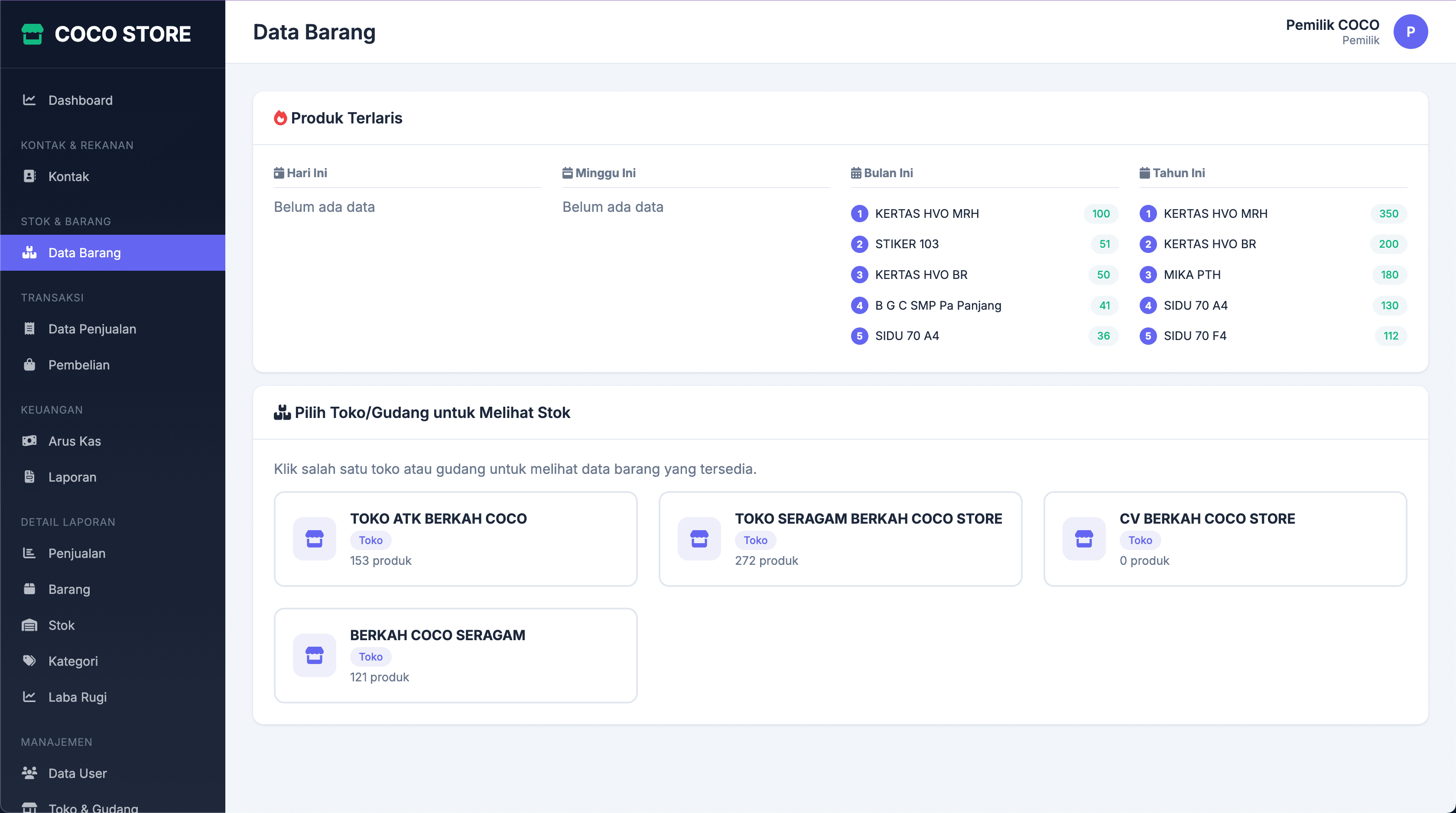Open the Penjualan detail report

113,553
